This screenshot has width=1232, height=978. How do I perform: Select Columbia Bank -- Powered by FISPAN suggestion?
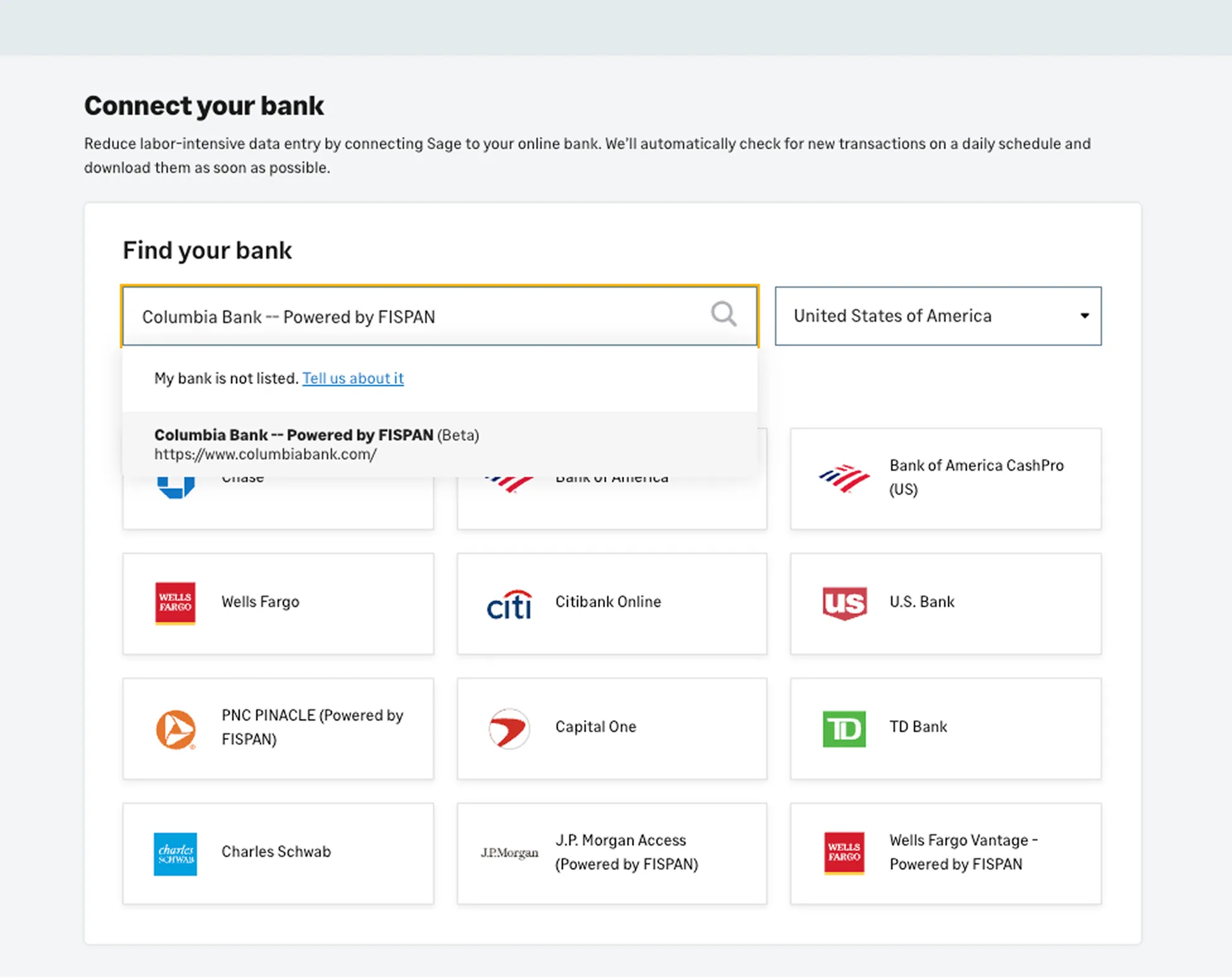pyautogui.click(x=440, y=444)
